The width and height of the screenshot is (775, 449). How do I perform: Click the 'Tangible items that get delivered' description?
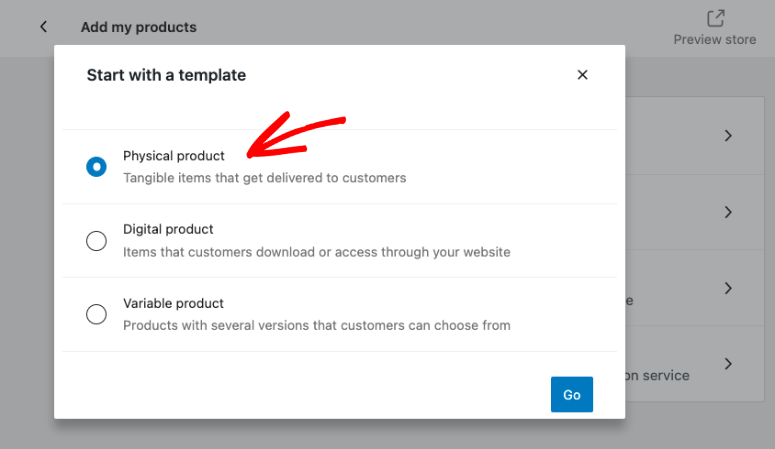pyautogui.click(x=264, y=178)
